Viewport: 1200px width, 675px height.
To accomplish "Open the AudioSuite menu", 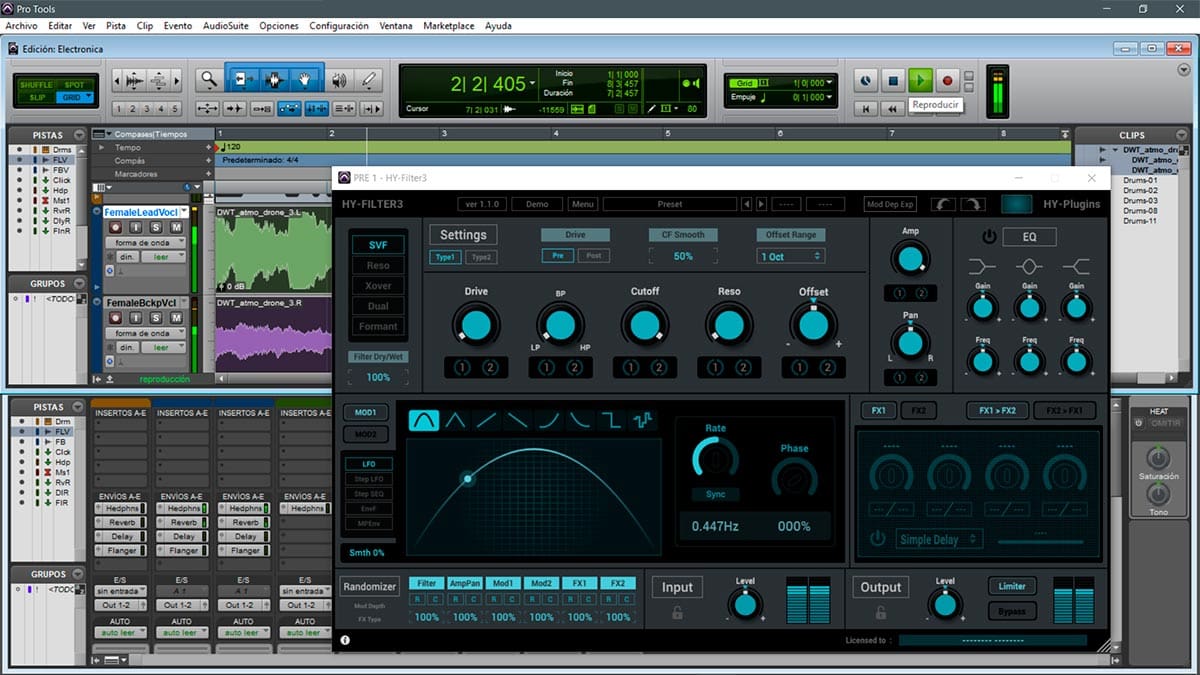I will (226, 26).
